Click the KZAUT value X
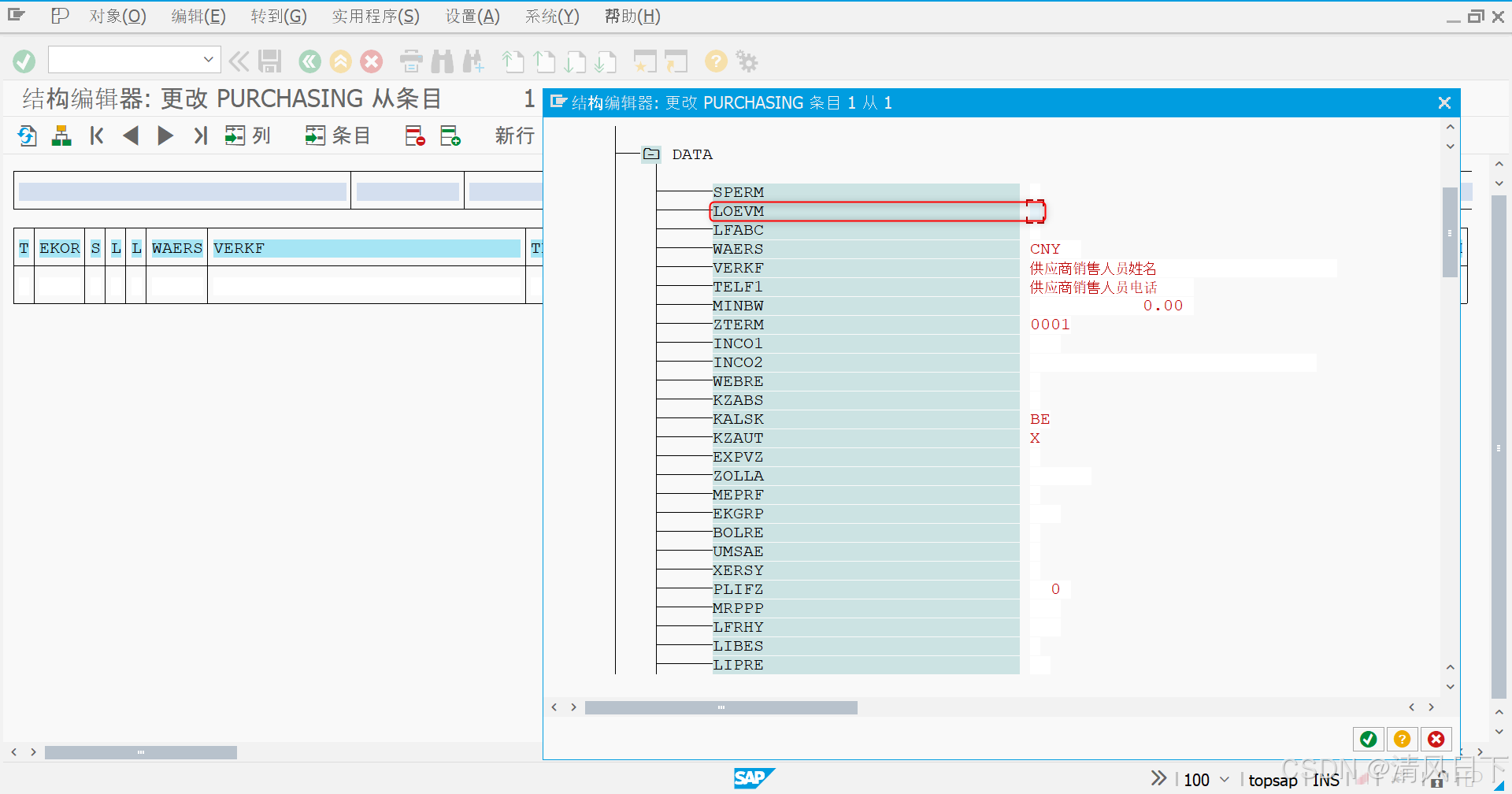Image resolution: width=1512 pixels, height=794 pixels. 1035,438
